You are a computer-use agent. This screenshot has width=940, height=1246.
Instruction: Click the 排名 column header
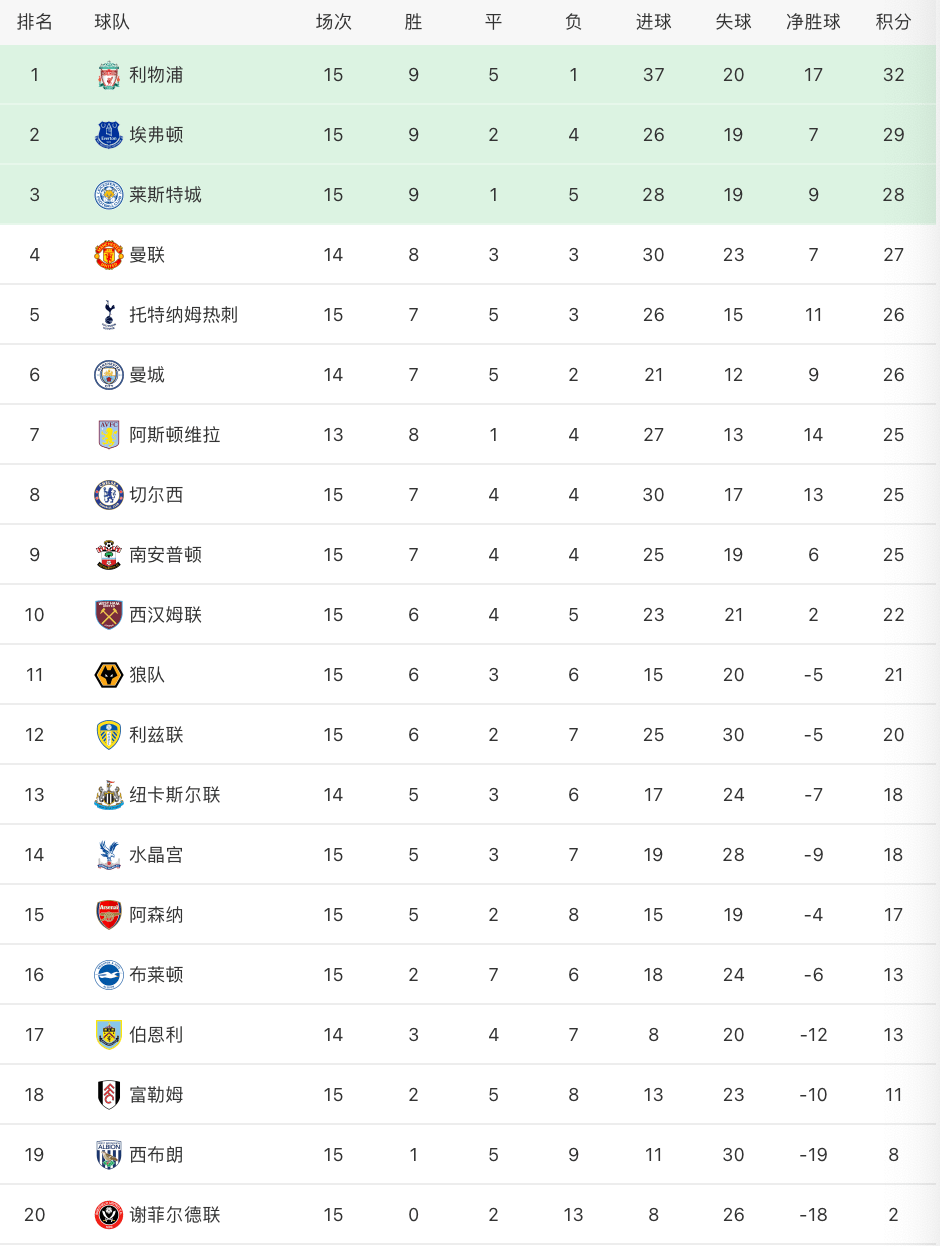click(x=35, y=22)
